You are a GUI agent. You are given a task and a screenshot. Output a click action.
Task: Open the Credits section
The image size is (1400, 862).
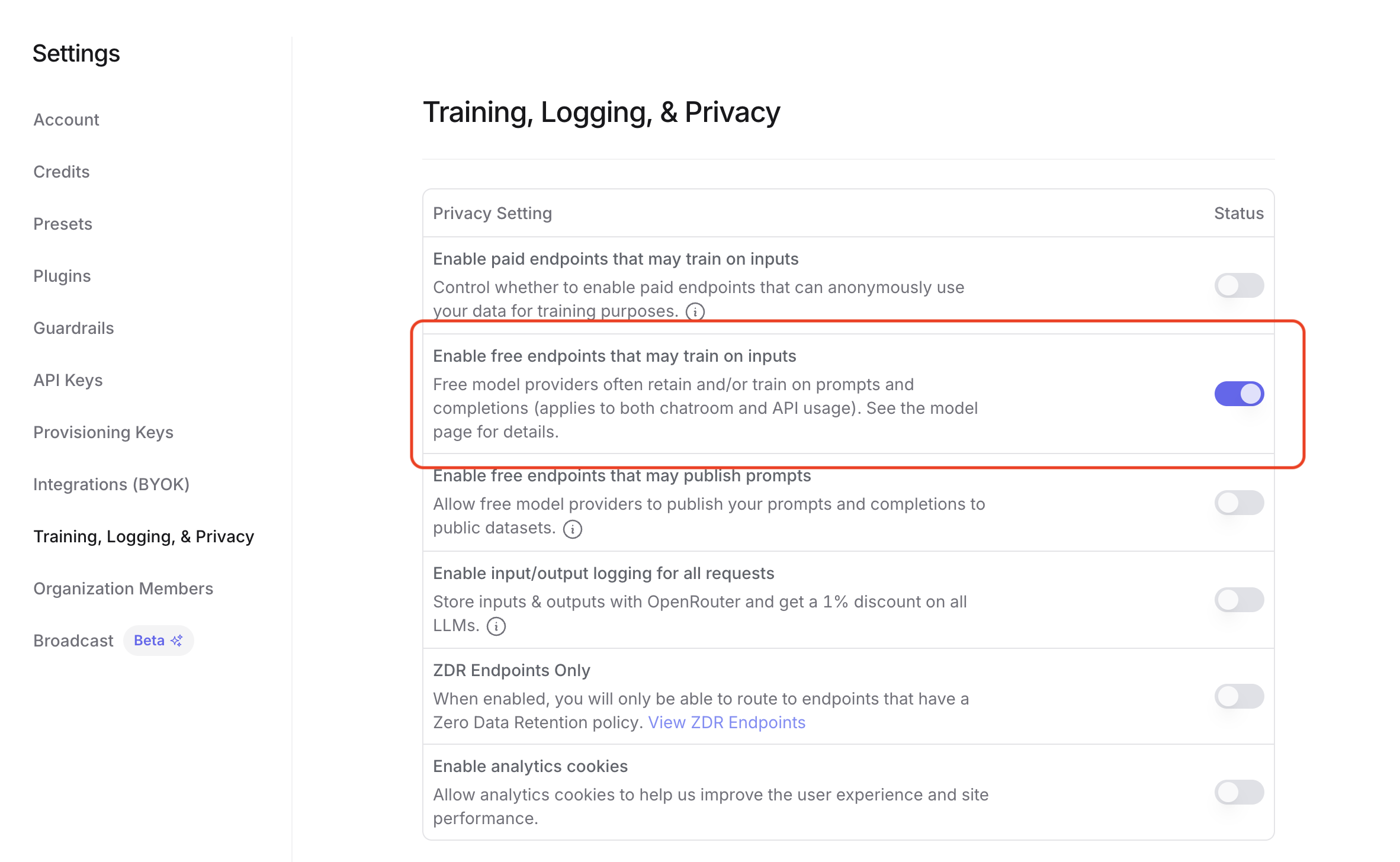[62, 172]
